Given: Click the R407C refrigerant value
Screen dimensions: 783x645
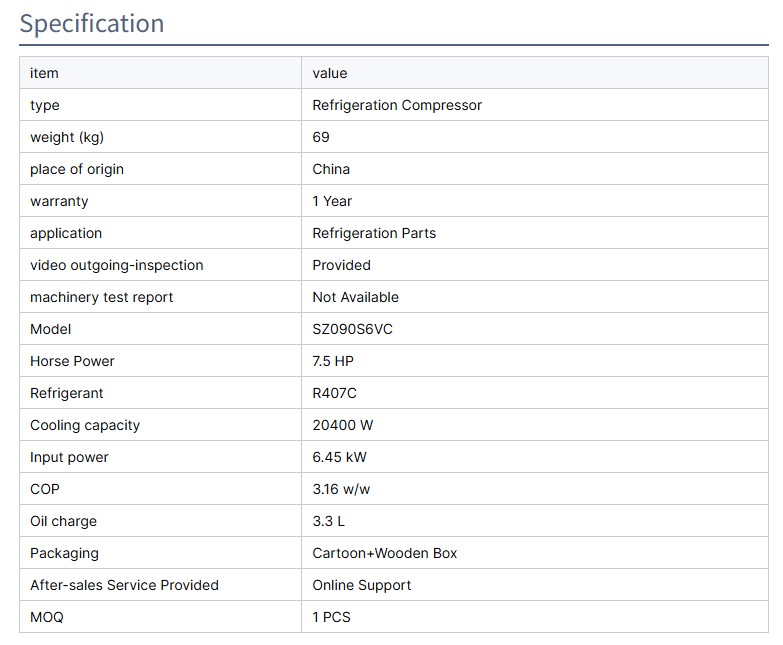Looking at the screenshot, I should coord(334,393).
